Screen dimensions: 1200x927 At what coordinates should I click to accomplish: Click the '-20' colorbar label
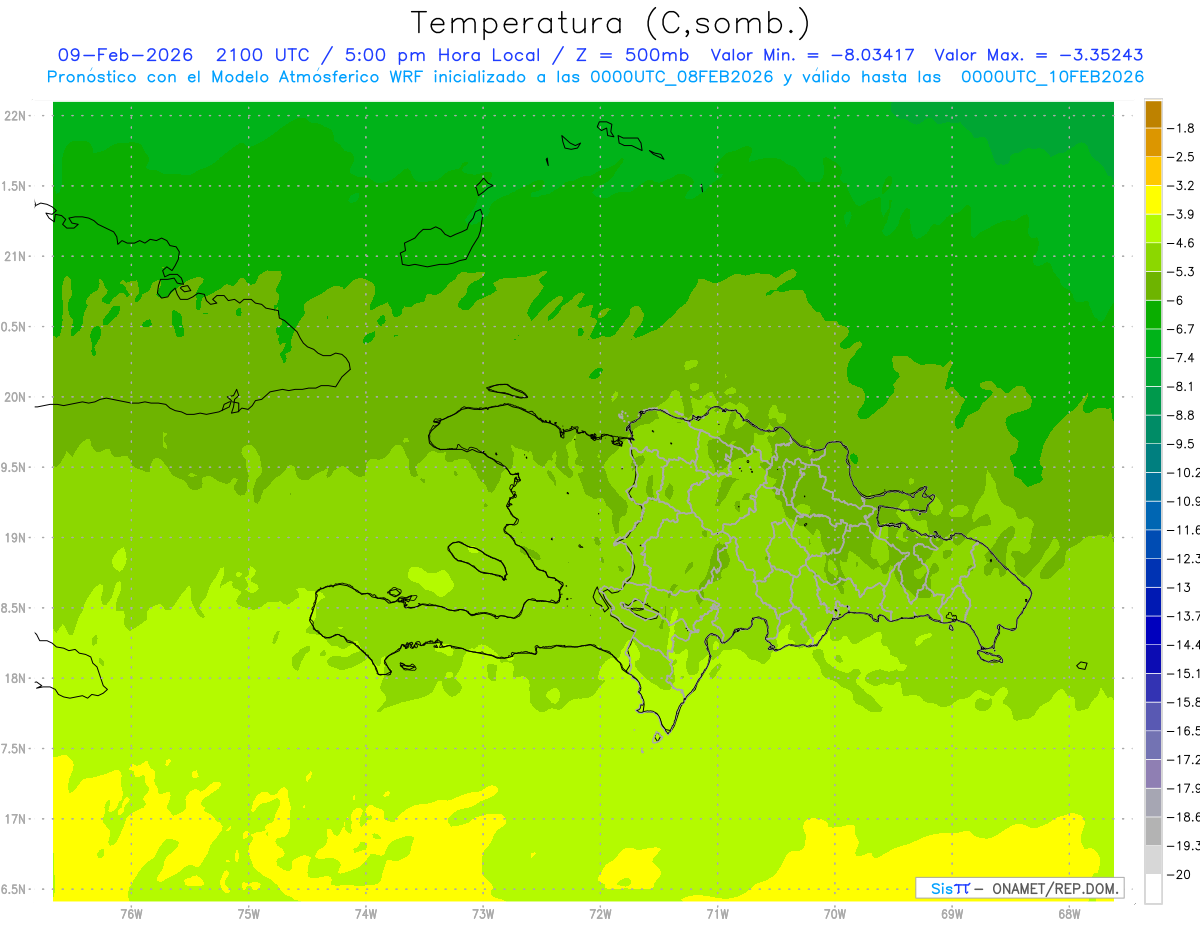point(1179,874)
